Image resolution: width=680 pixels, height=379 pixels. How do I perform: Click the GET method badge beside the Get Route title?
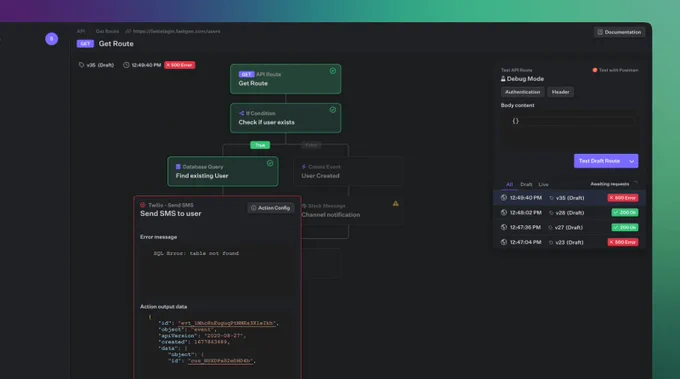pyautogui.click(x=85, y=44)
